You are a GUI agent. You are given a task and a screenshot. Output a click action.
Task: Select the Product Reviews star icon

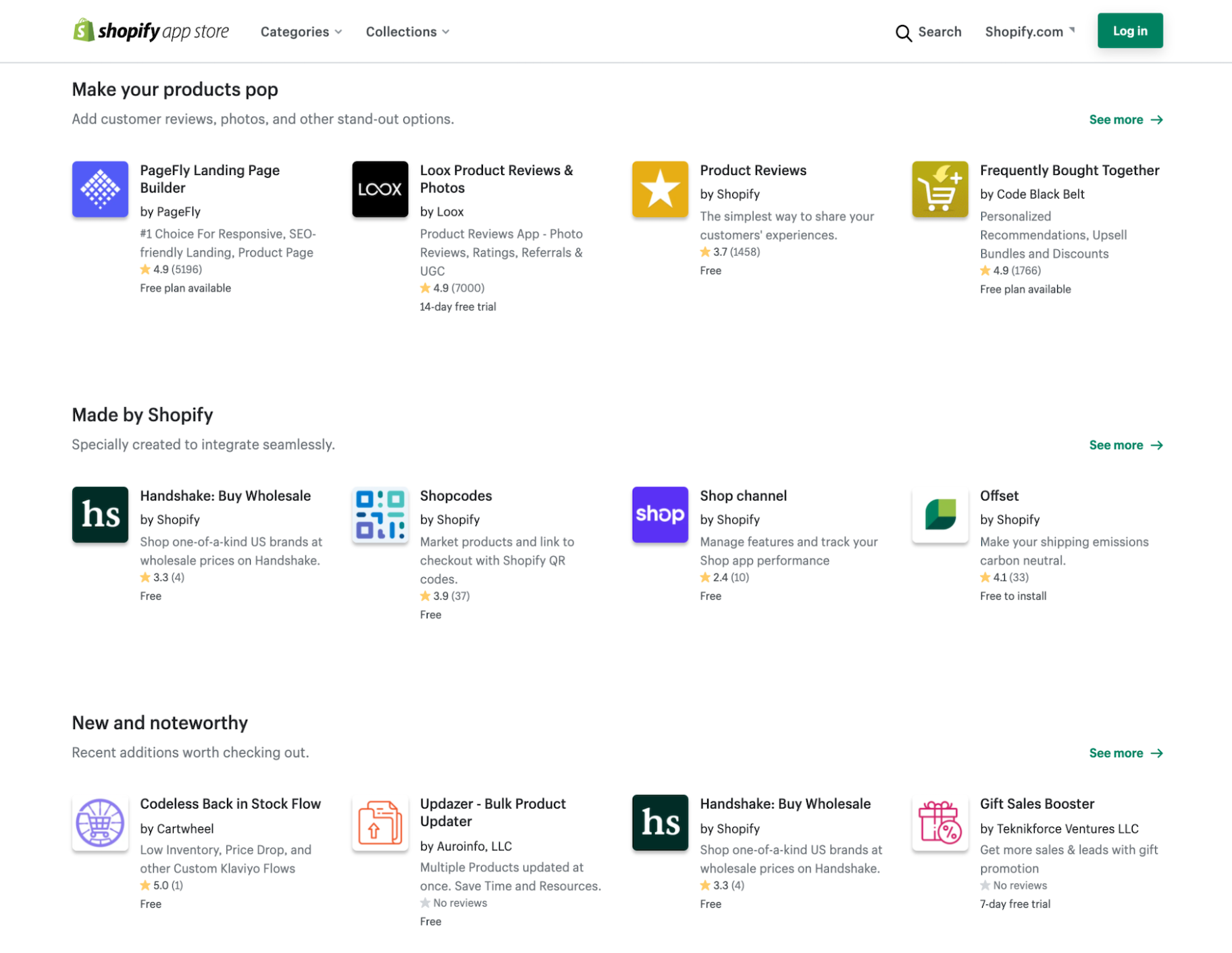point(660,190)
